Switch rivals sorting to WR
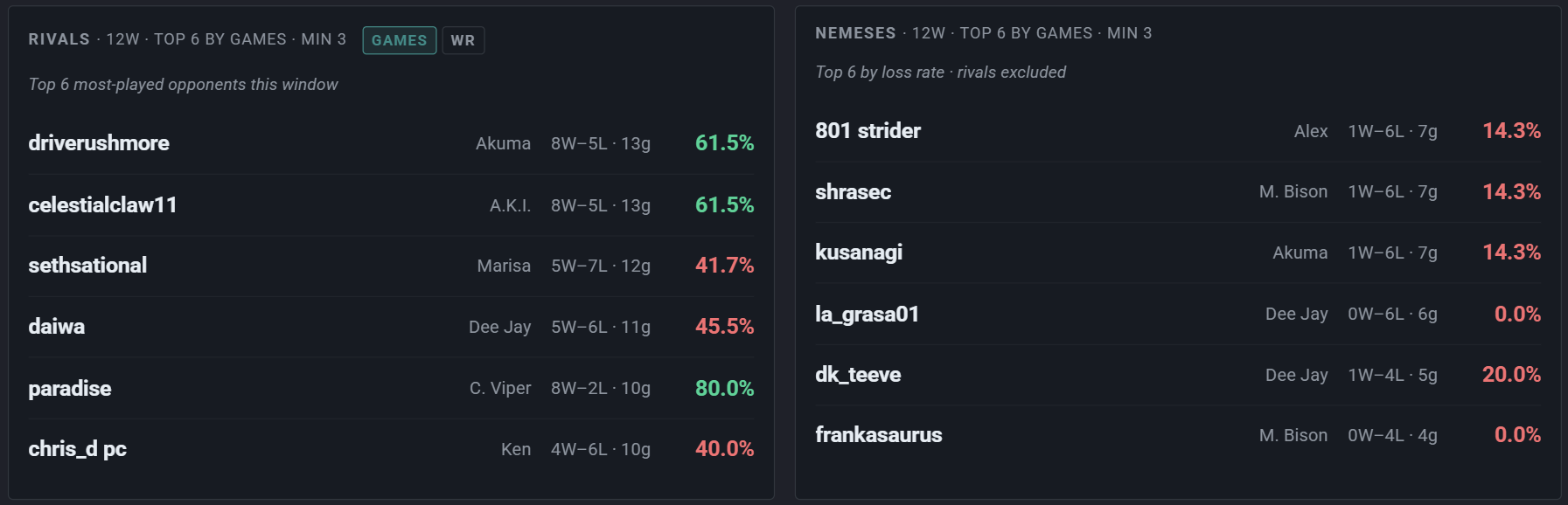Screen dimensions: 1568x505 (463, 40)
